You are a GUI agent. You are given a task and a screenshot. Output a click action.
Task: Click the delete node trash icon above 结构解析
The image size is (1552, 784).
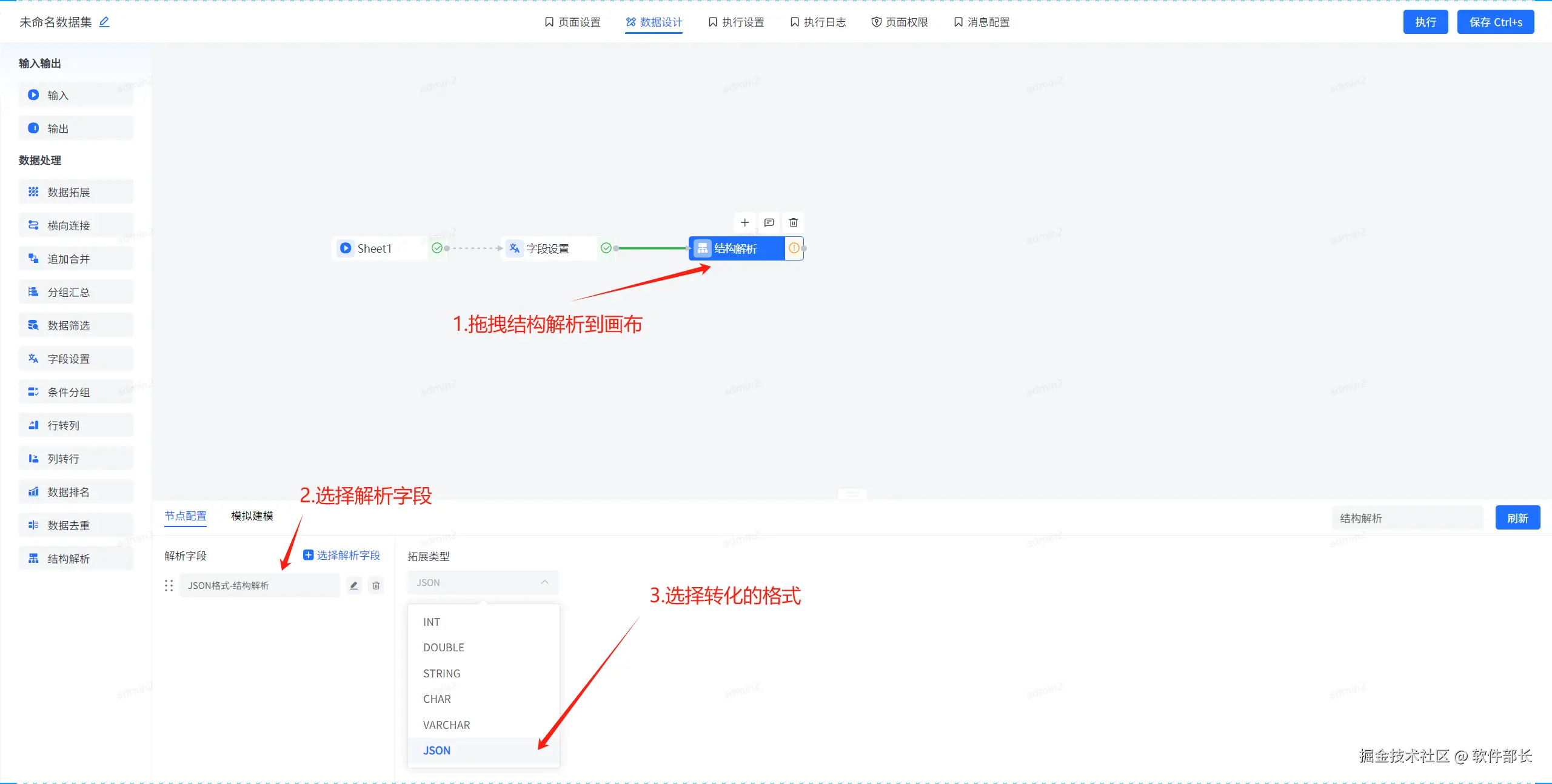coord(793,222)
